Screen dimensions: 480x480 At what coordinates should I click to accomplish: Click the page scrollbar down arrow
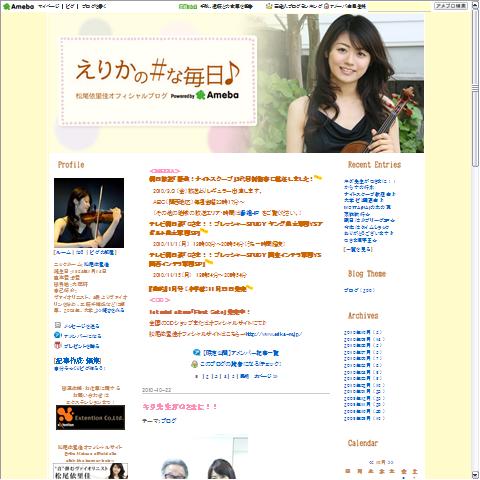click(x=475, y=475)
